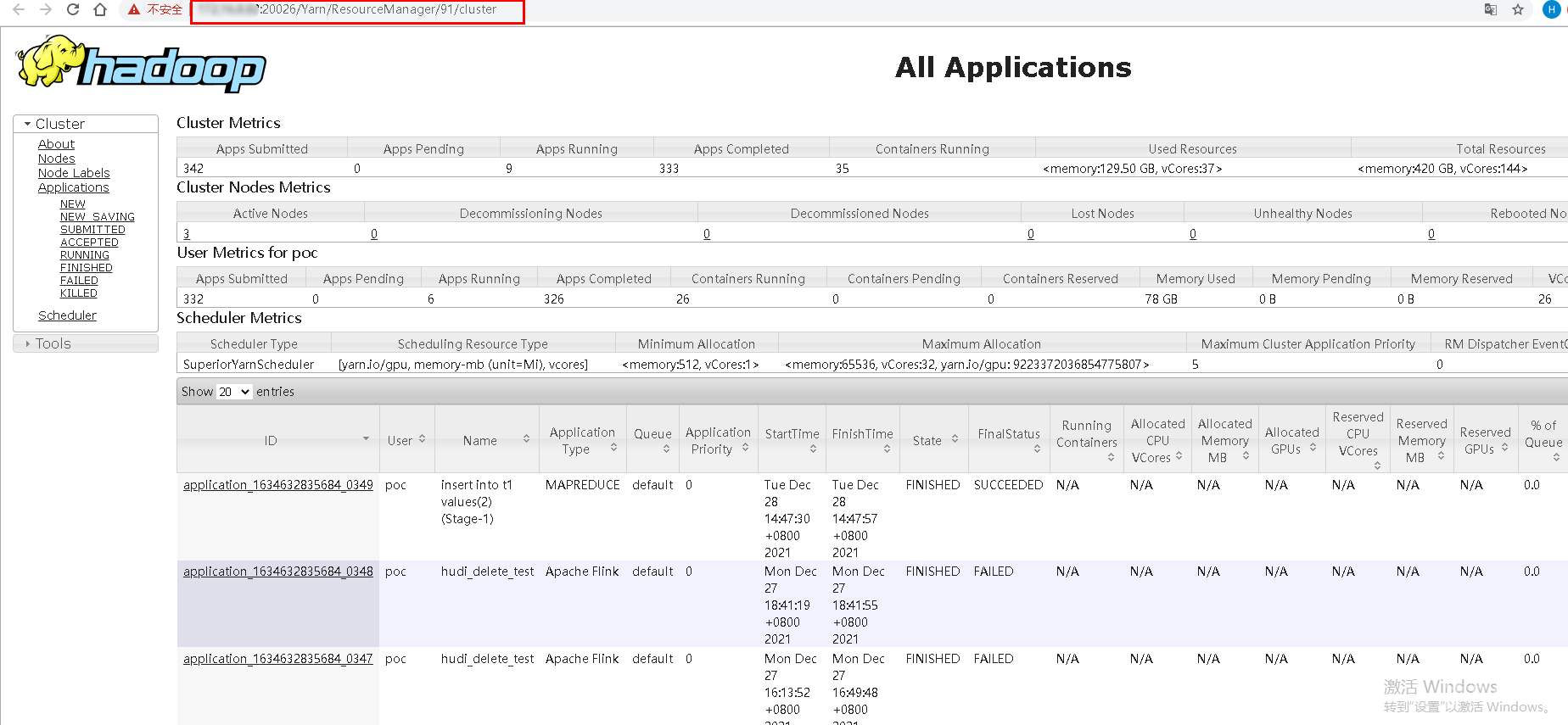Click the Hadoop elephant logo
The height and width of the screenshot is (725, 1568).
[x=141, y=64]
